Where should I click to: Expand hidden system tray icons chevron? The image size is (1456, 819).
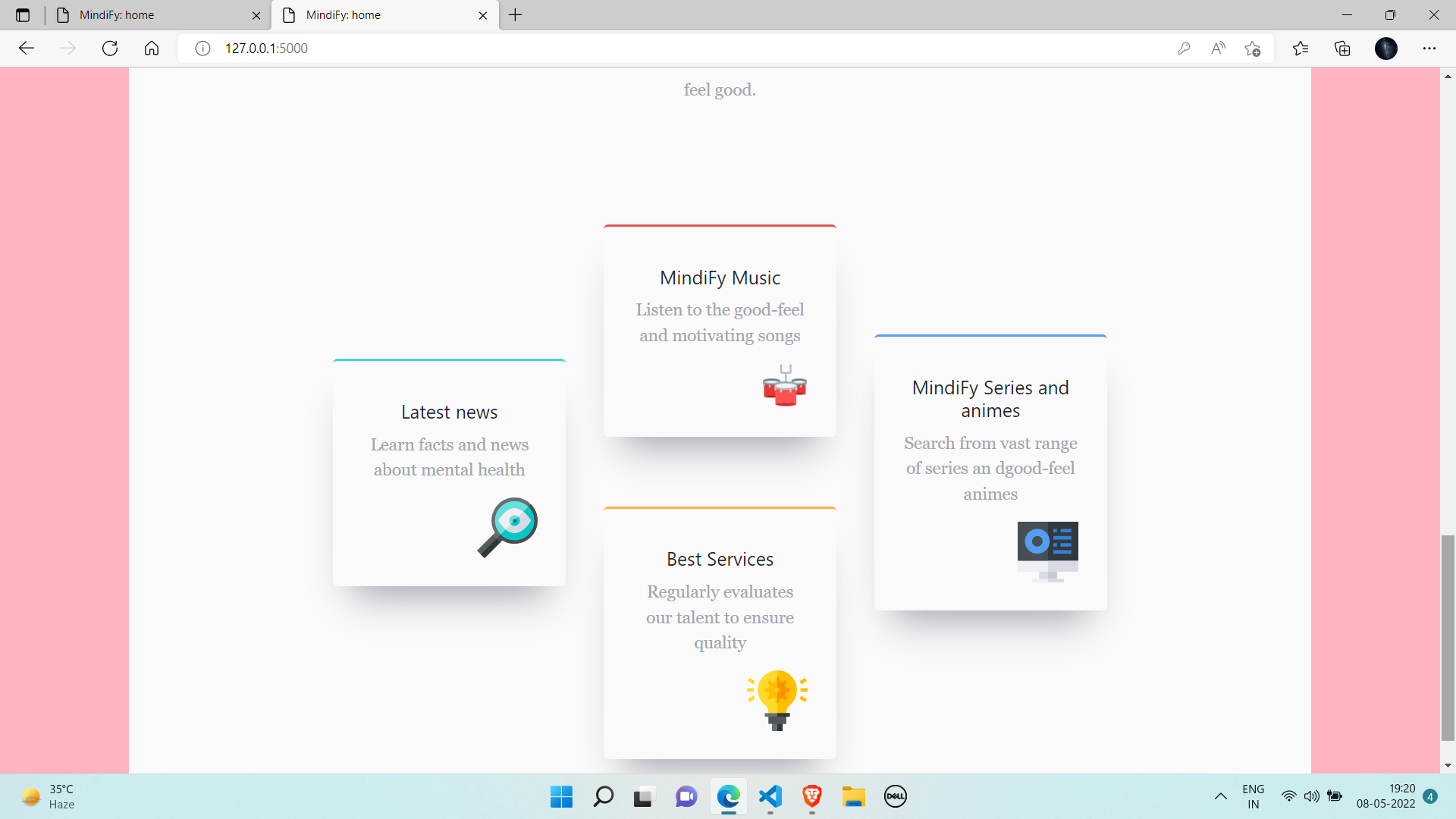click(1220, 796)
